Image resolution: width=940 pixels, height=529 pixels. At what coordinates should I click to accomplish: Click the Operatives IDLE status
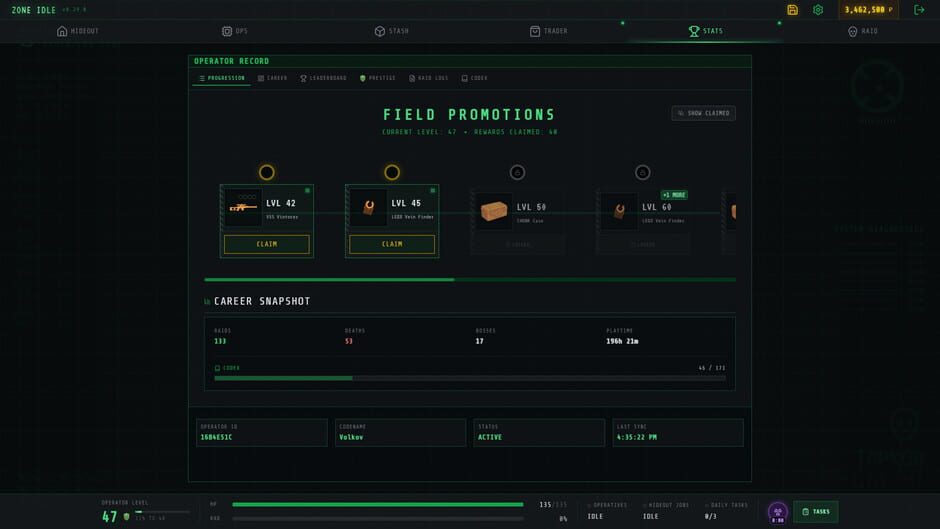(607, 510)
